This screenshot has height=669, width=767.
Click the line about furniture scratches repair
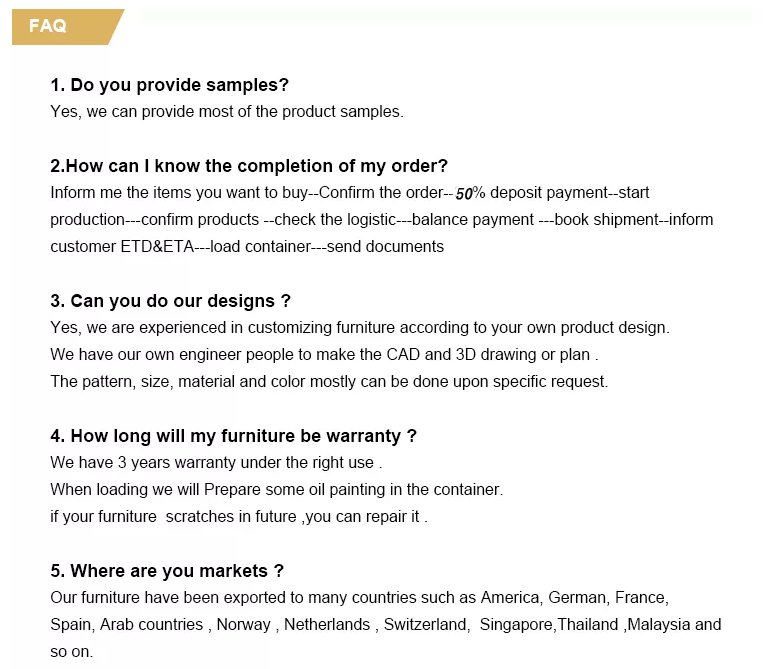tap(239, 517)
